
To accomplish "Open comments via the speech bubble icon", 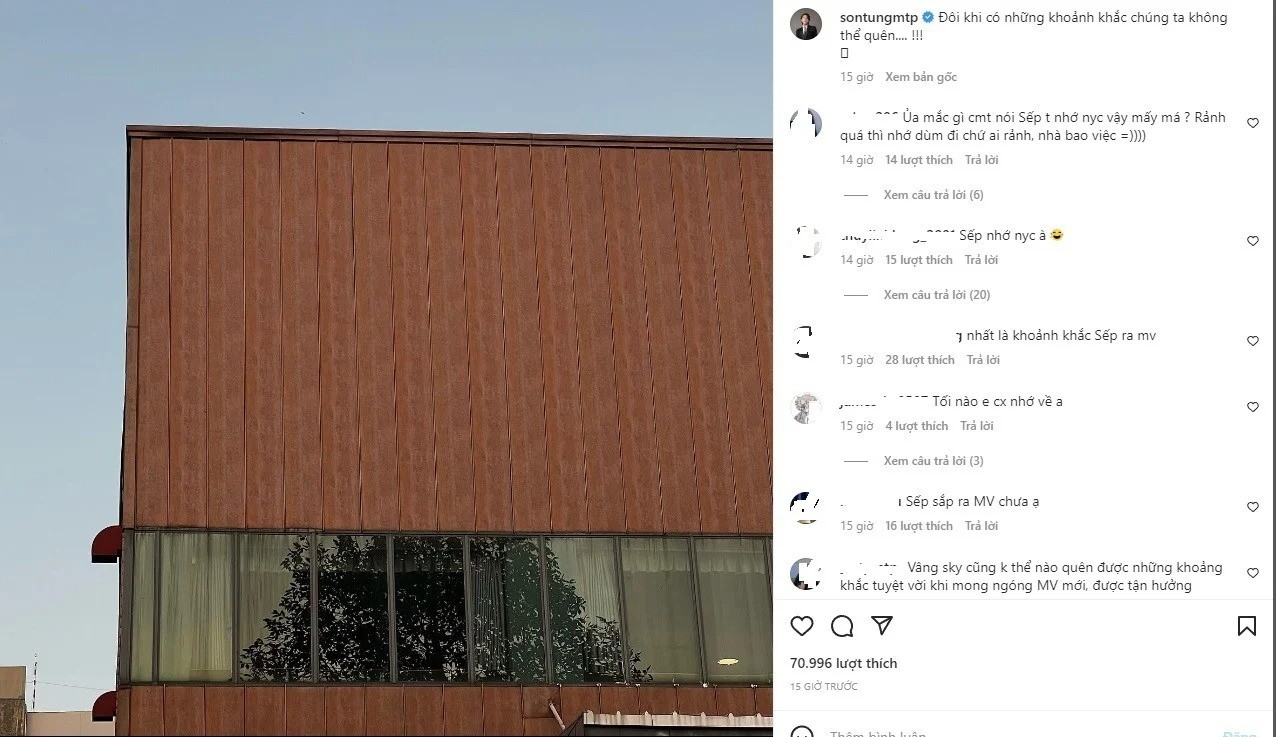I will (x=842, y=626).
